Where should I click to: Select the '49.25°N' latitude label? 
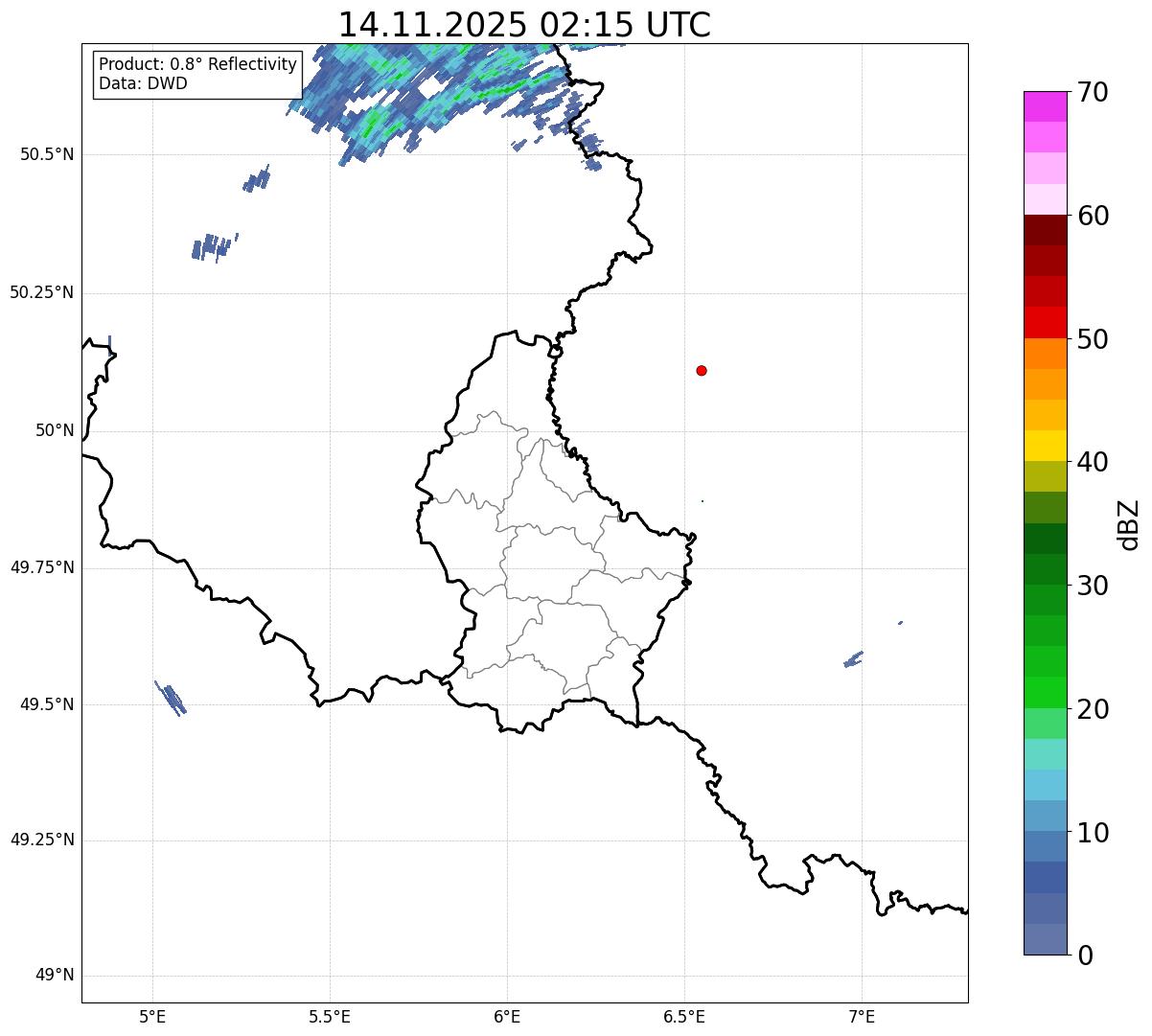coord(41,840)
